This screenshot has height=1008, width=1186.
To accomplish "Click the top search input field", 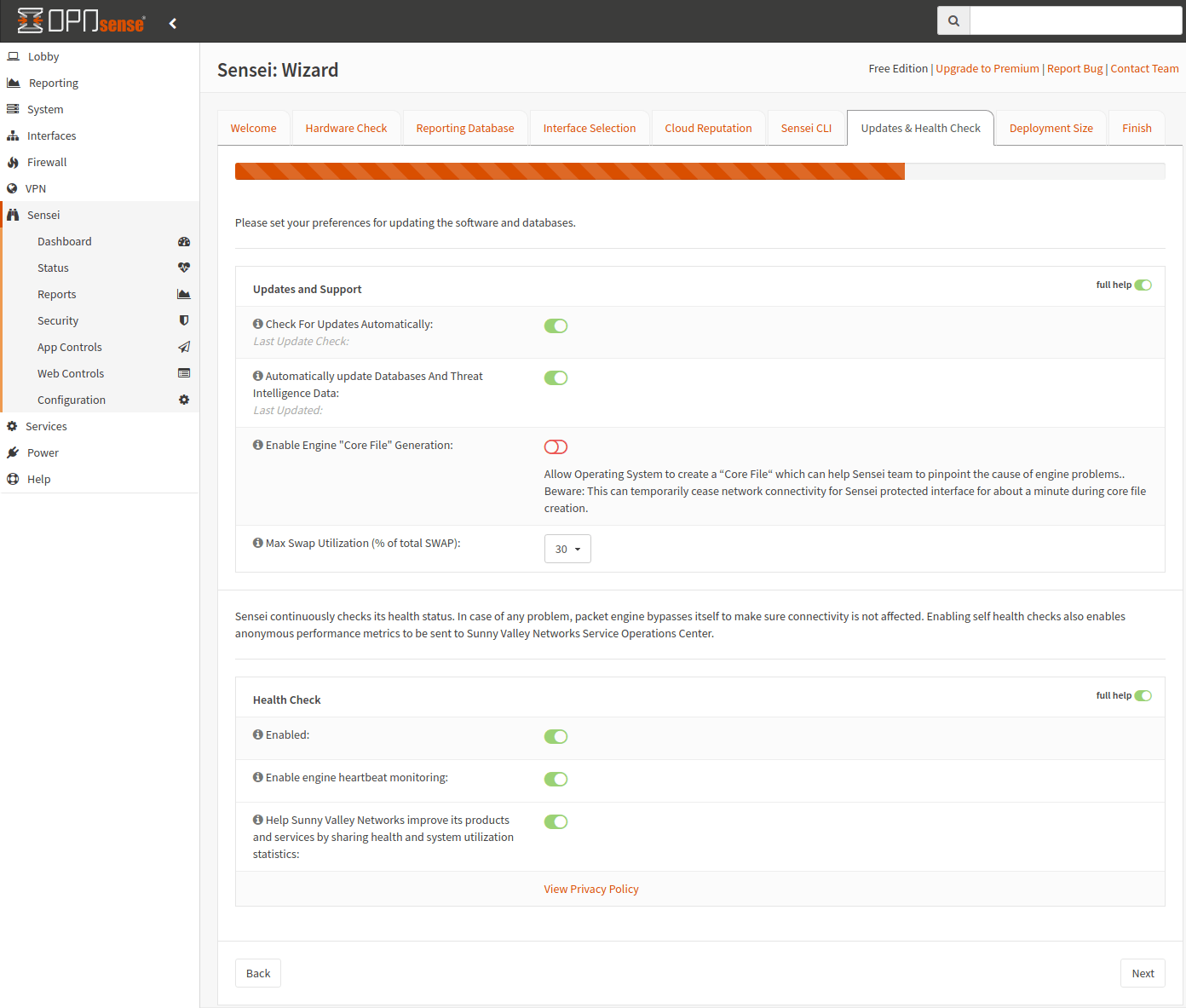I will [x=1075, y=20].
